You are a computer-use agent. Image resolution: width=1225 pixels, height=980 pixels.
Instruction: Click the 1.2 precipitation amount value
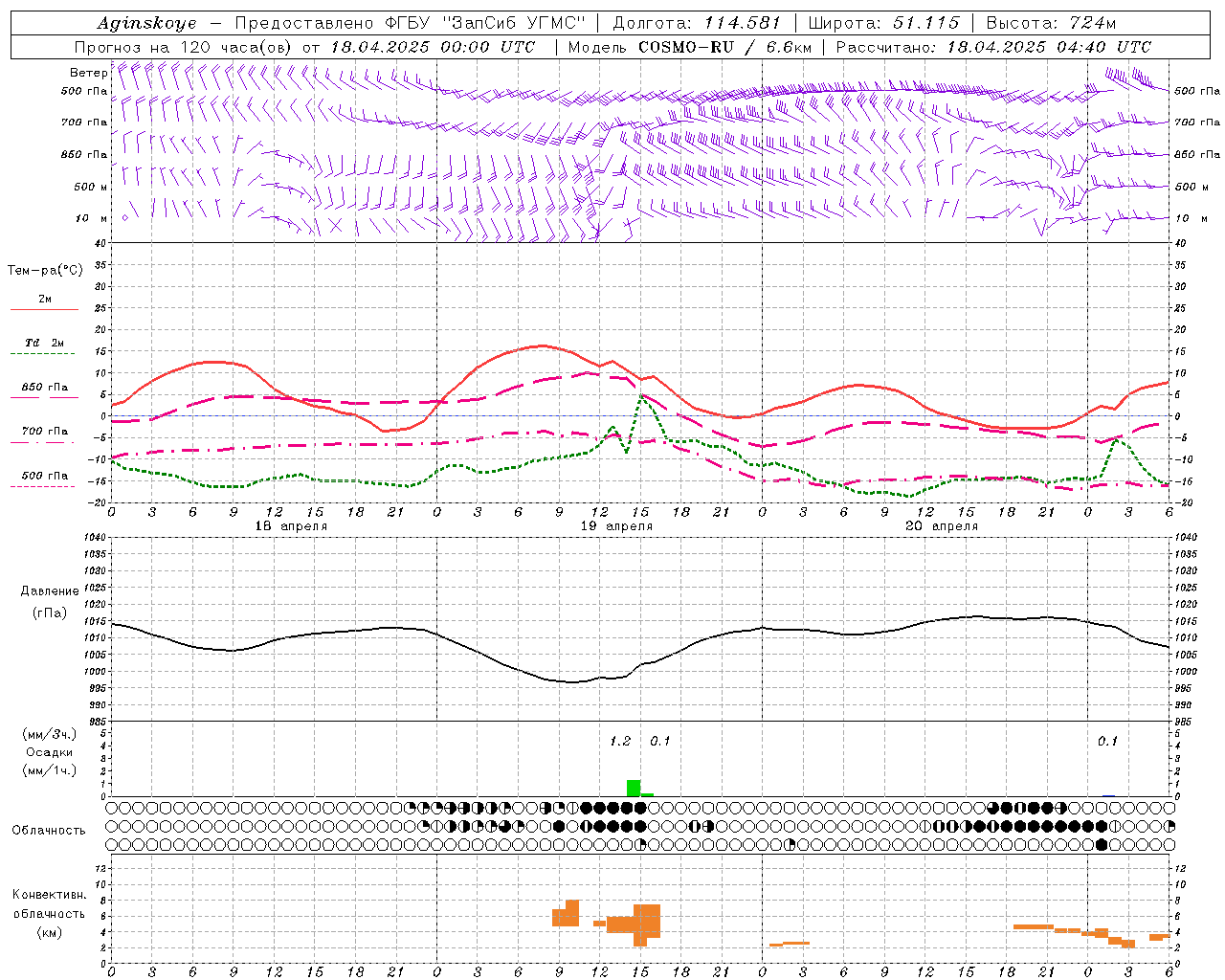point(620,742)
